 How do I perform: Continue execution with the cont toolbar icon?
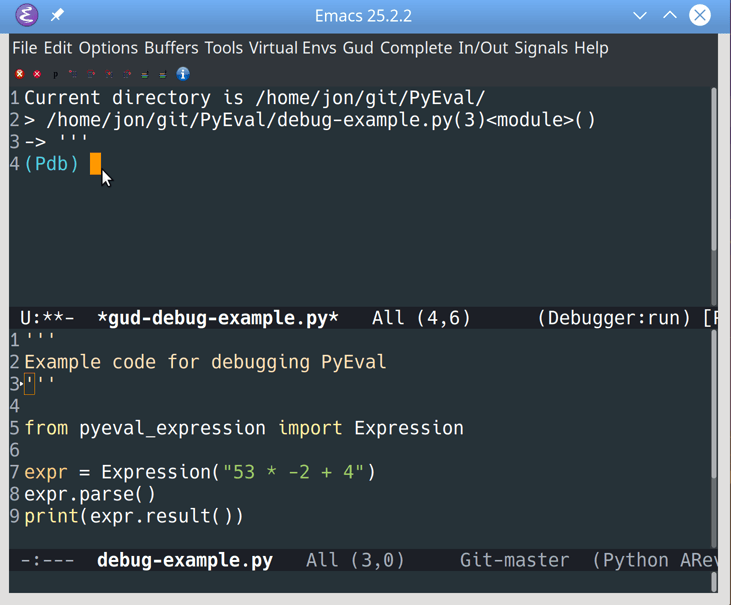[73, 74]
